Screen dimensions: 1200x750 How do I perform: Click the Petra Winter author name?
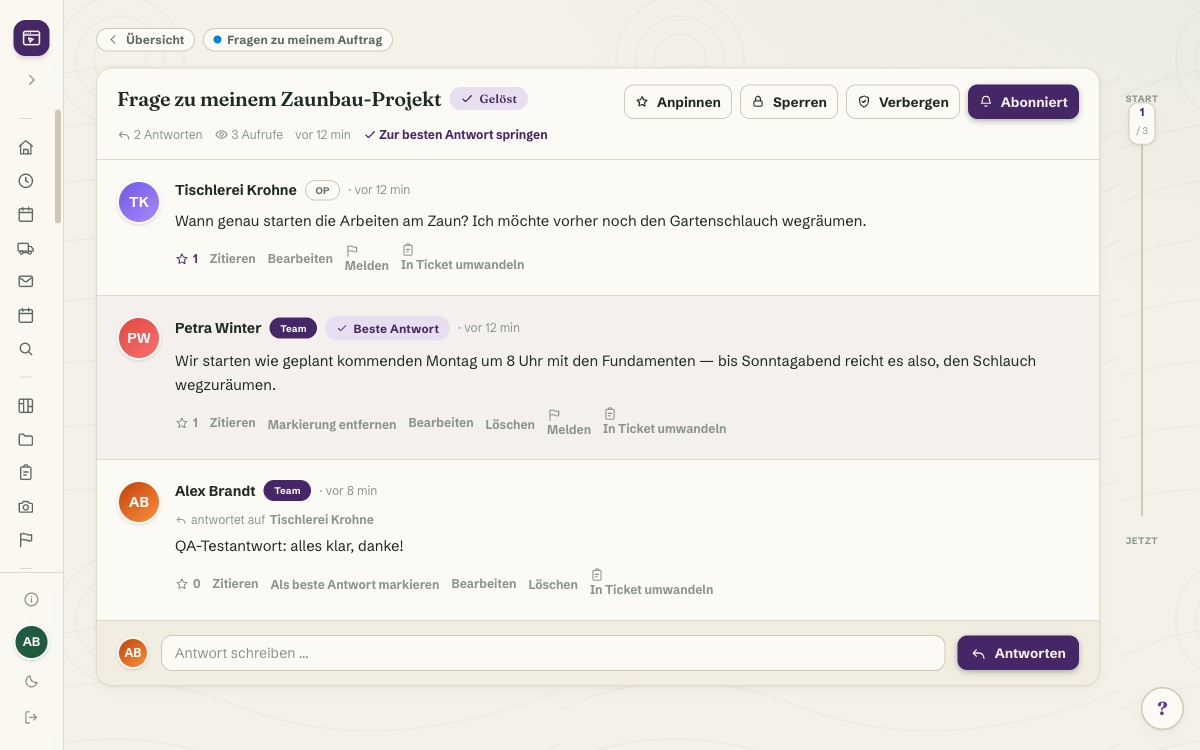click(x=218, y=328)
